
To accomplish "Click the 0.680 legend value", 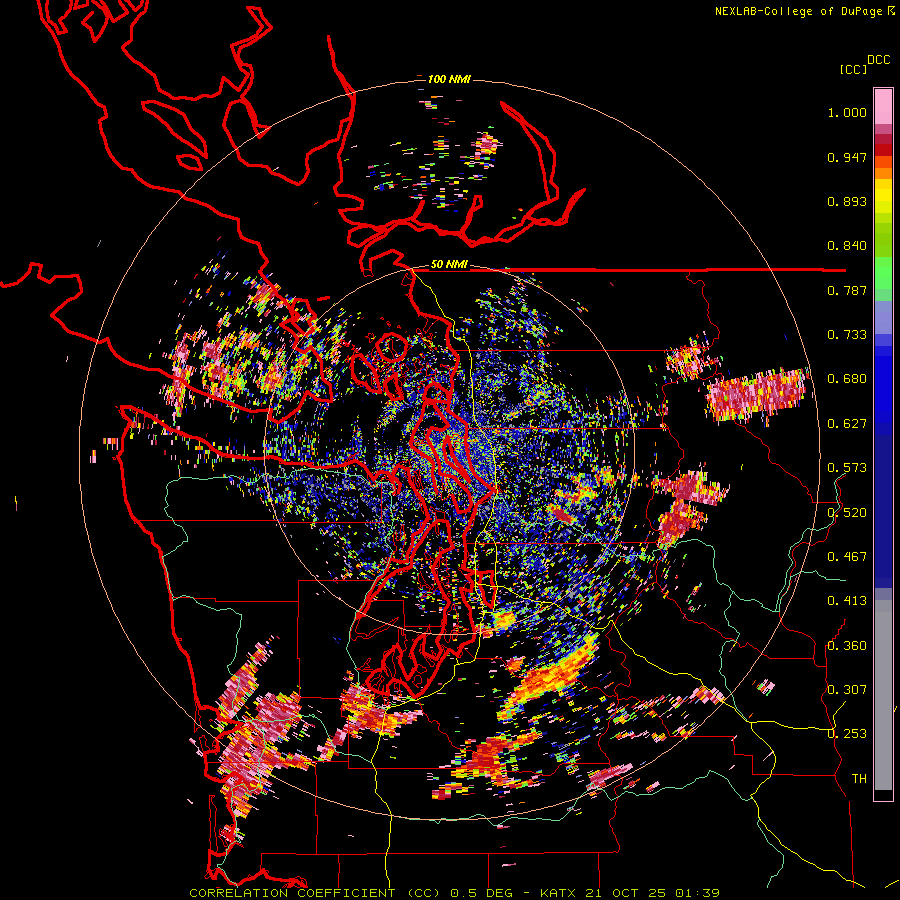I will [x=847, y=379].
